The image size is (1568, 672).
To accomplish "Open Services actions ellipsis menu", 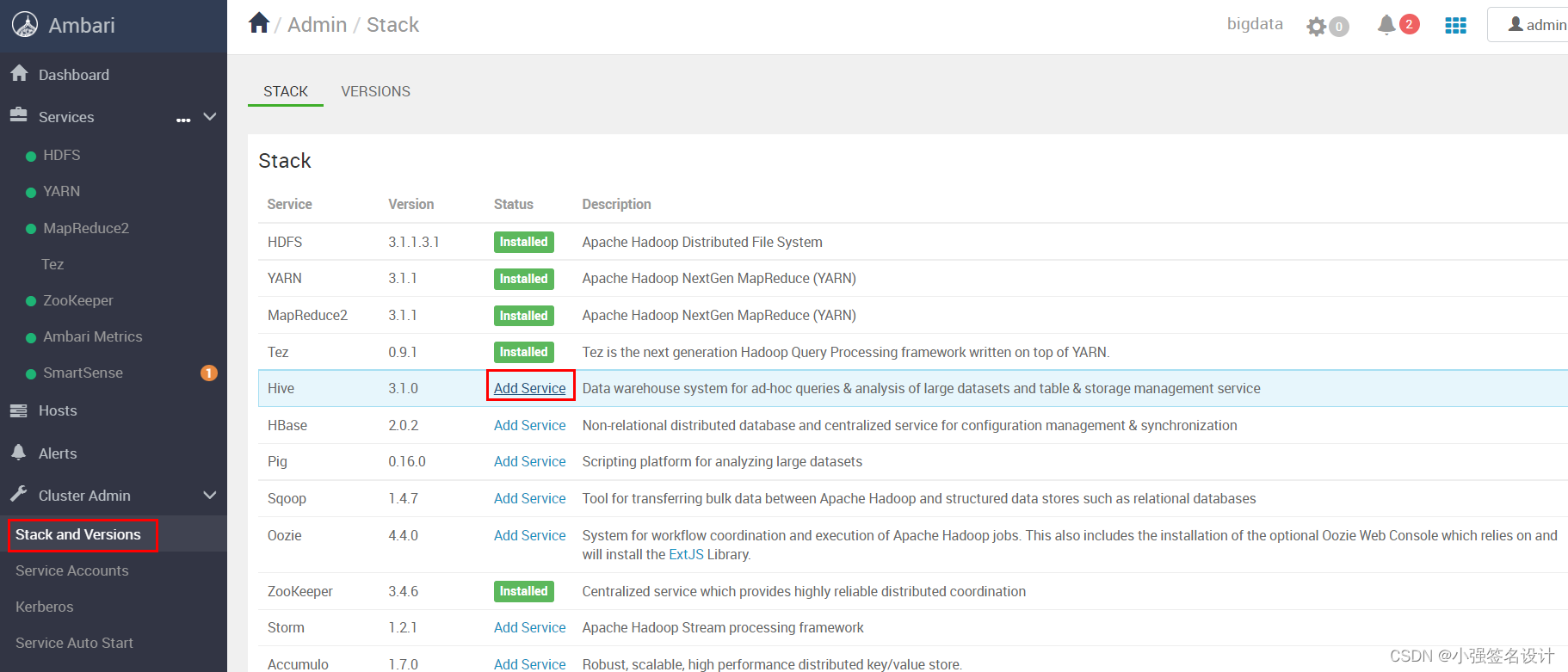I will tap(183, 120).
